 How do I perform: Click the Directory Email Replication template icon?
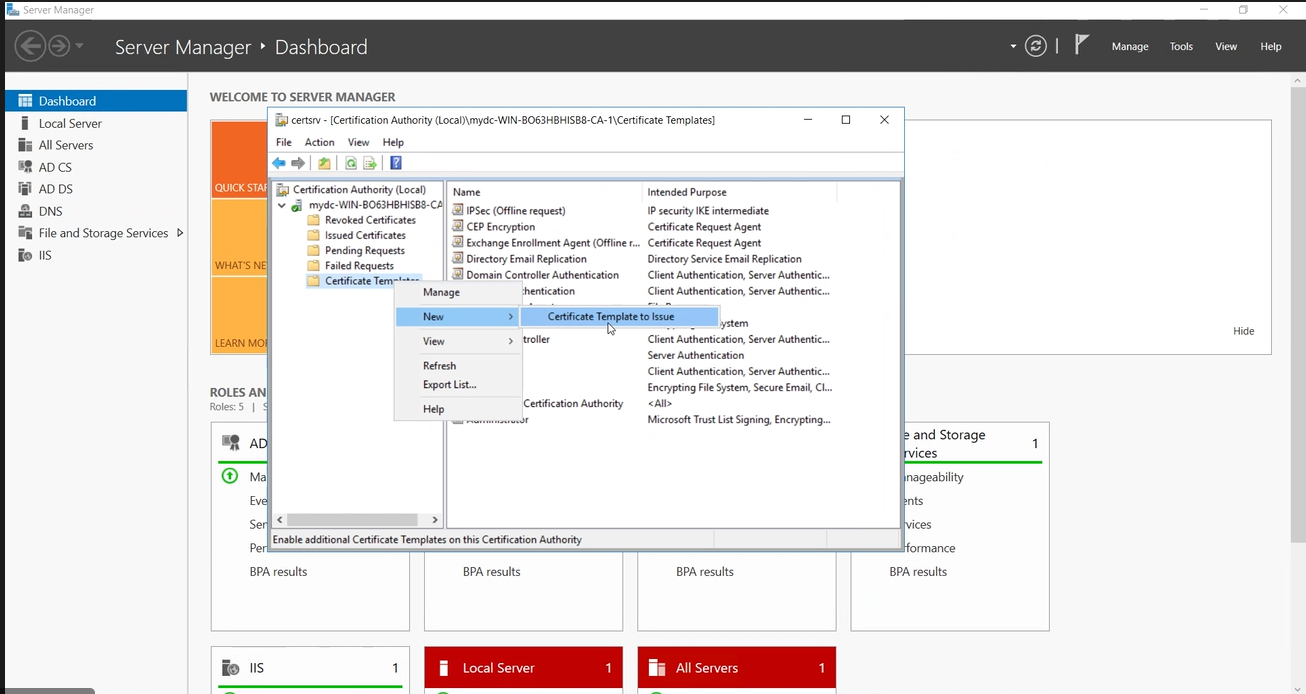(x=458, y=259)
